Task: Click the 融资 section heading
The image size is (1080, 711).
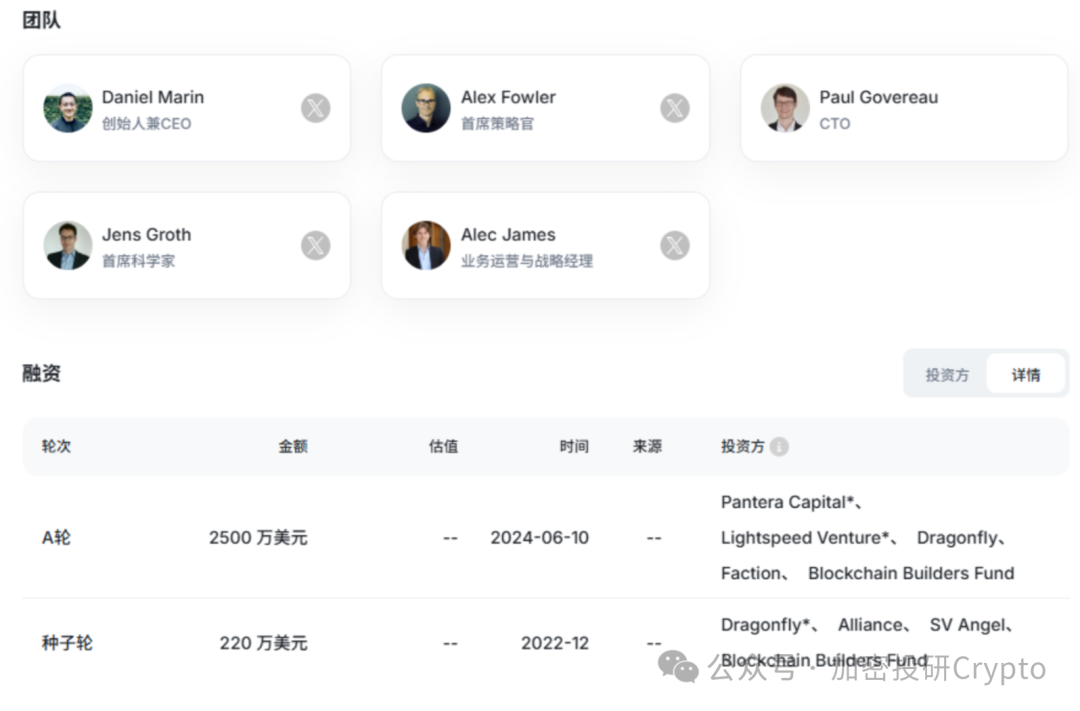Action: [41, 373]
